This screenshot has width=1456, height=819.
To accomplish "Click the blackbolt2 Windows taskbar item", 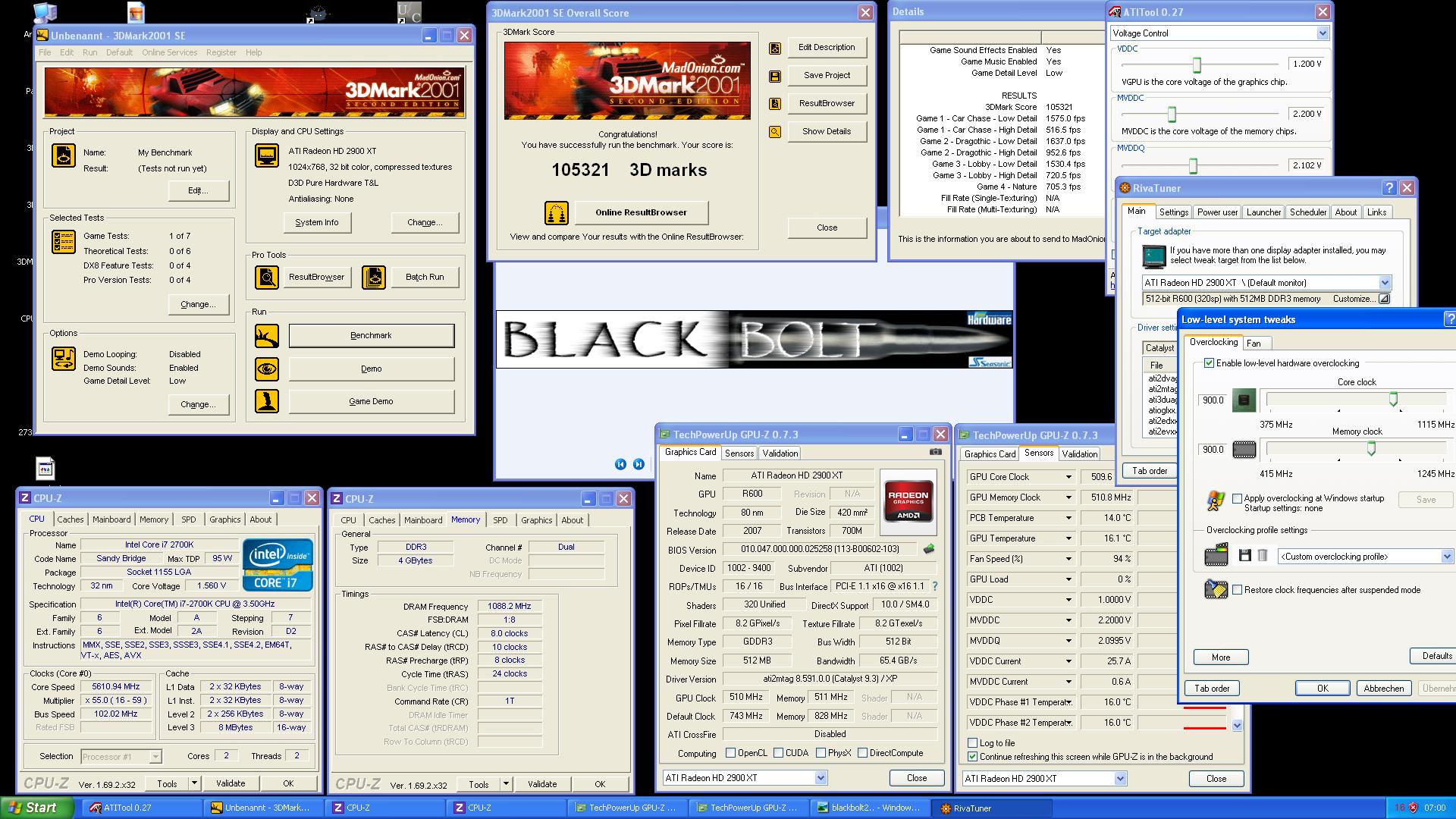I will pyautogui.click(x=870, y=808).
